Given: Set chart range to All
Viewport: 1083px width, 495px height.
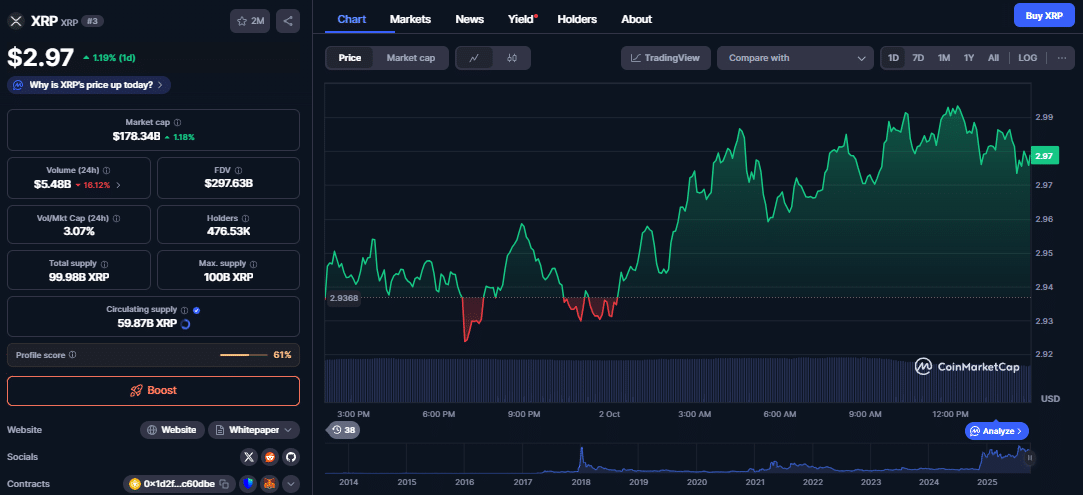Looking at the screenshot, I should click(x=993, y=58).
